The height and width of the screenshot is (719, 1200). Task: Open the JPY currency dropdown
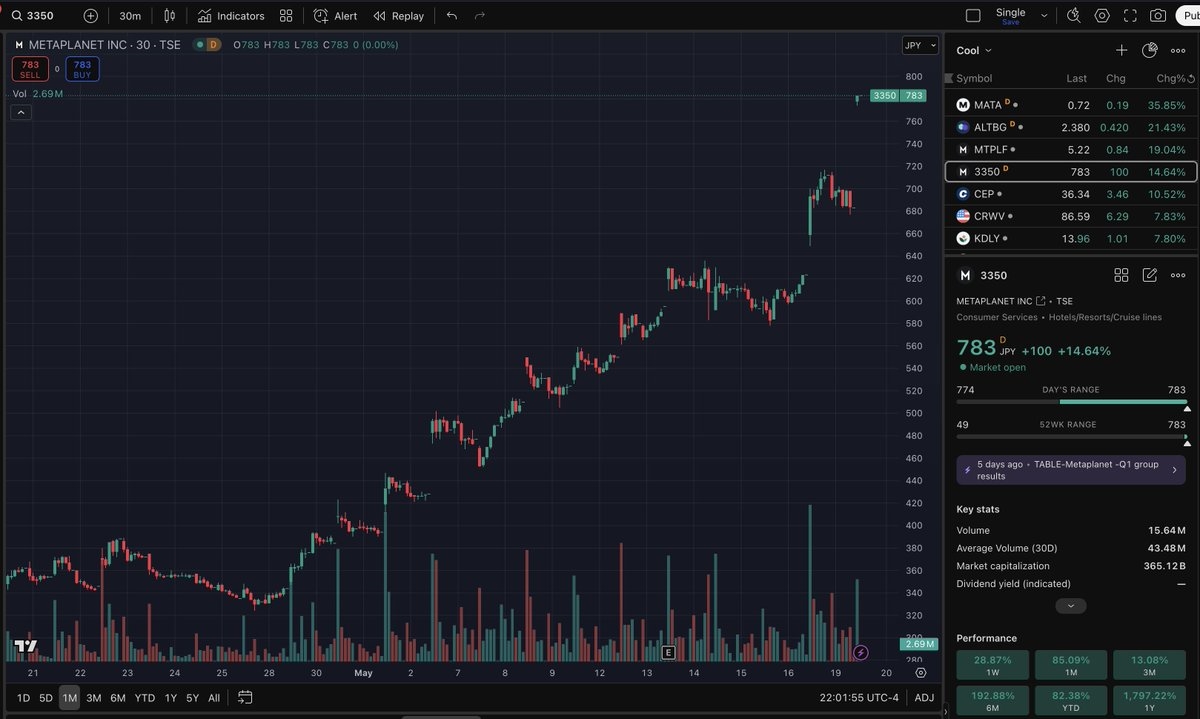coord(920,45)
